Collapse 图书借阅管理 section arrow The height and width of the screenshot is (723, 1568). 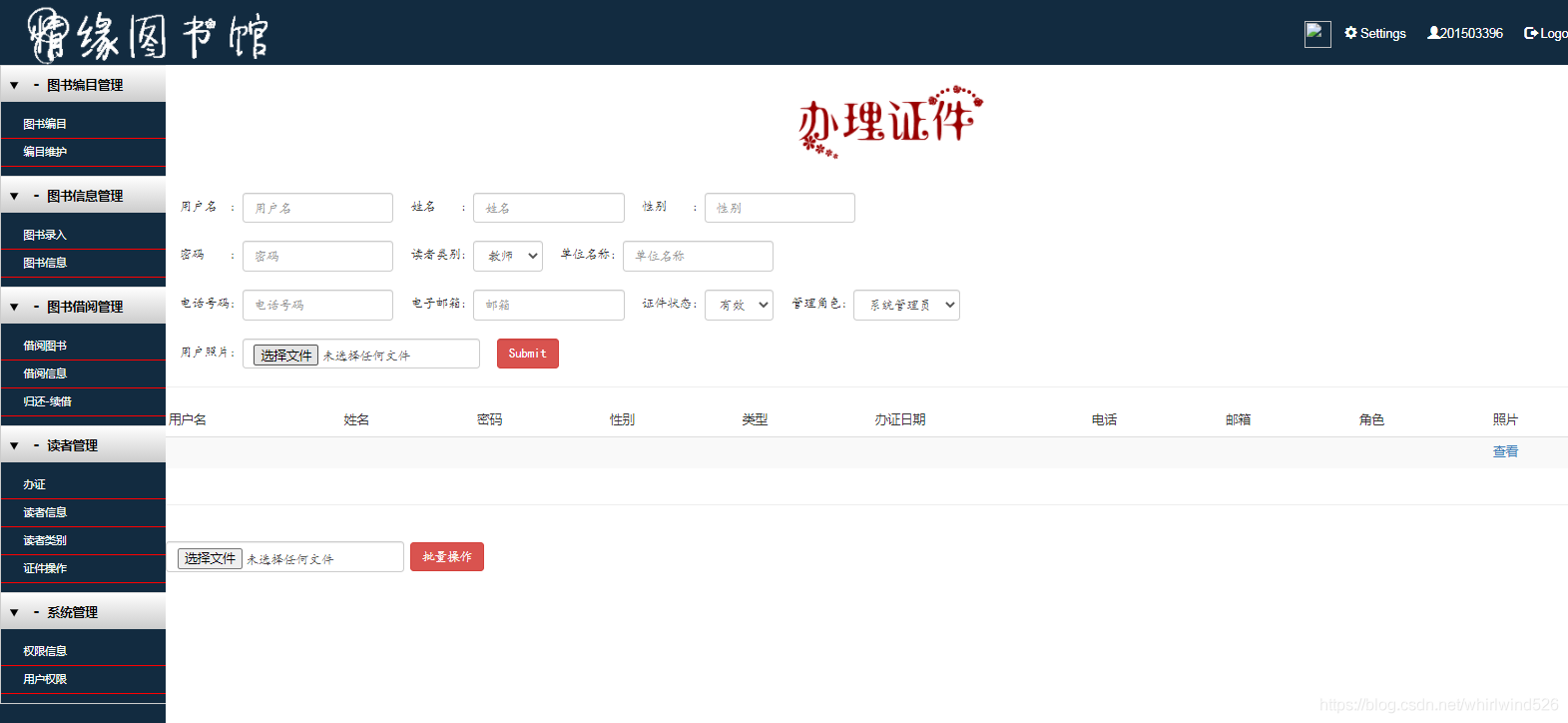[14, 307]
